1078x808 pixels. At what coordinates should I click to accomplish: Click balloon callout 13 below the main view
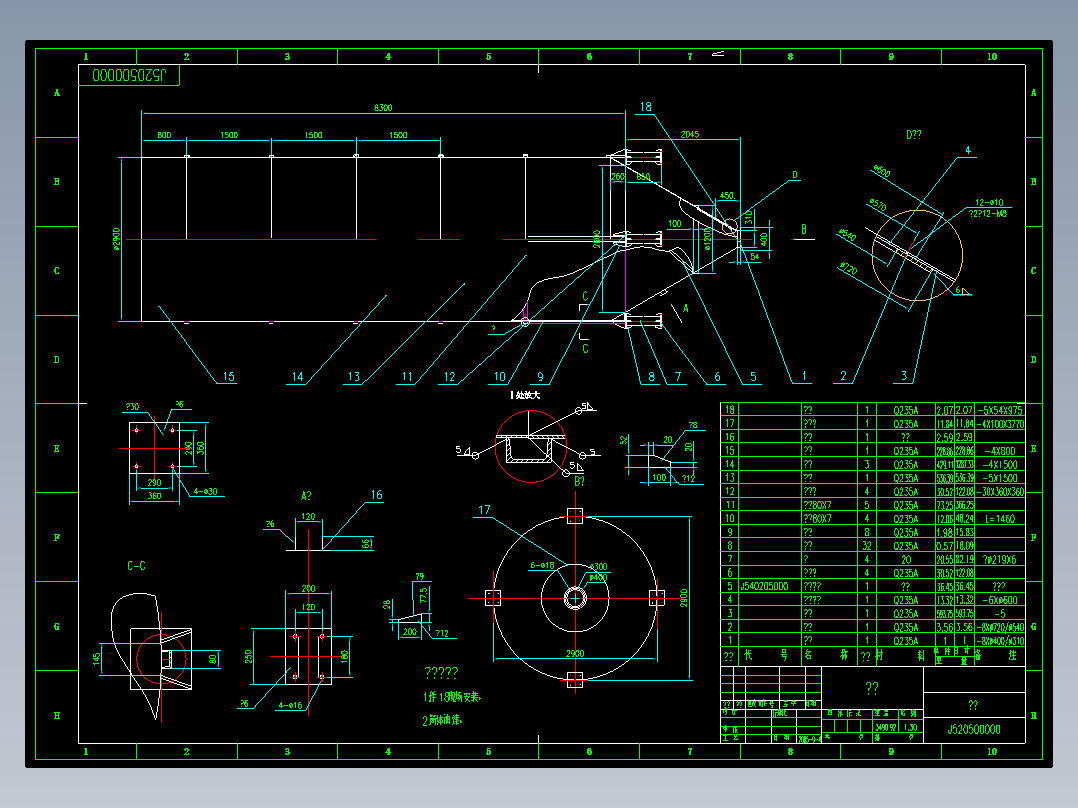[353, 376]
